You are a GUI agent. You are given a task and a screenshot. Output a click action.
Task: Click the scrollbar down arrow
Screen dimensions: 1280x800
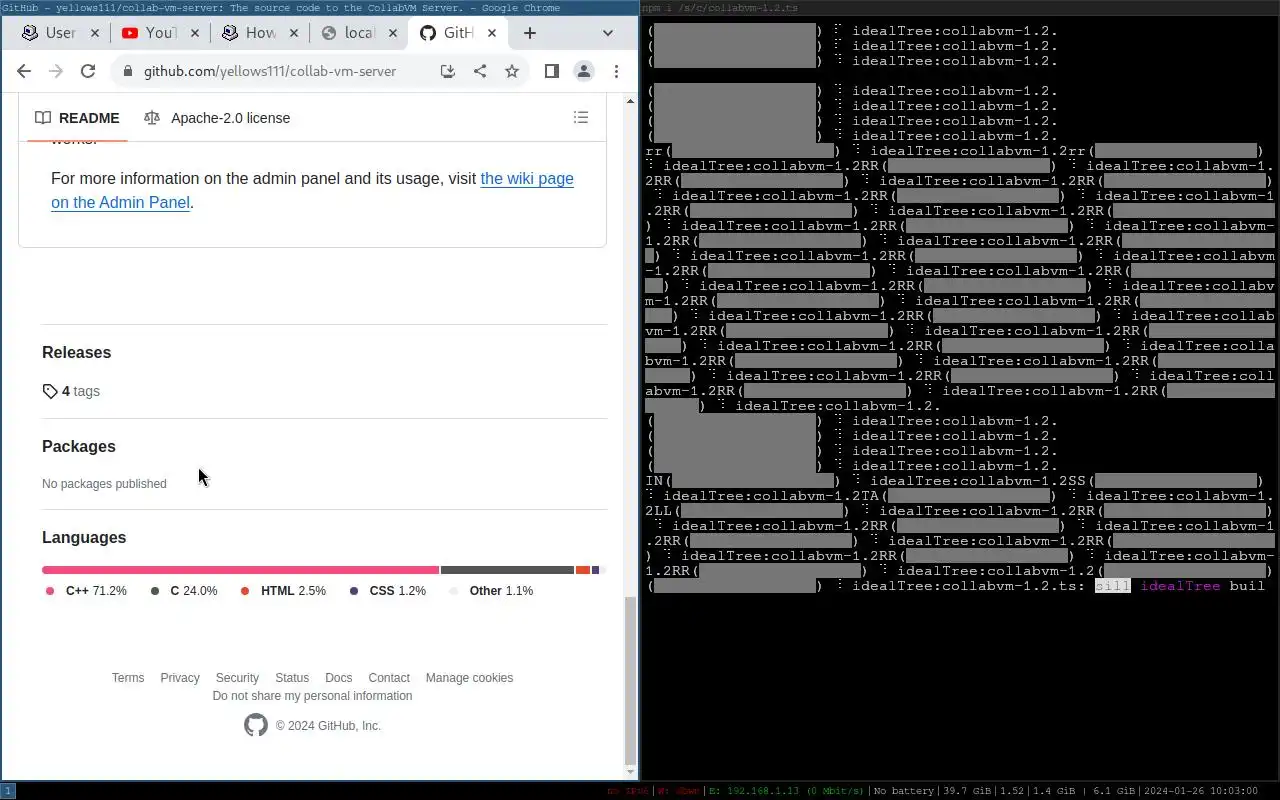click(630, 772)
